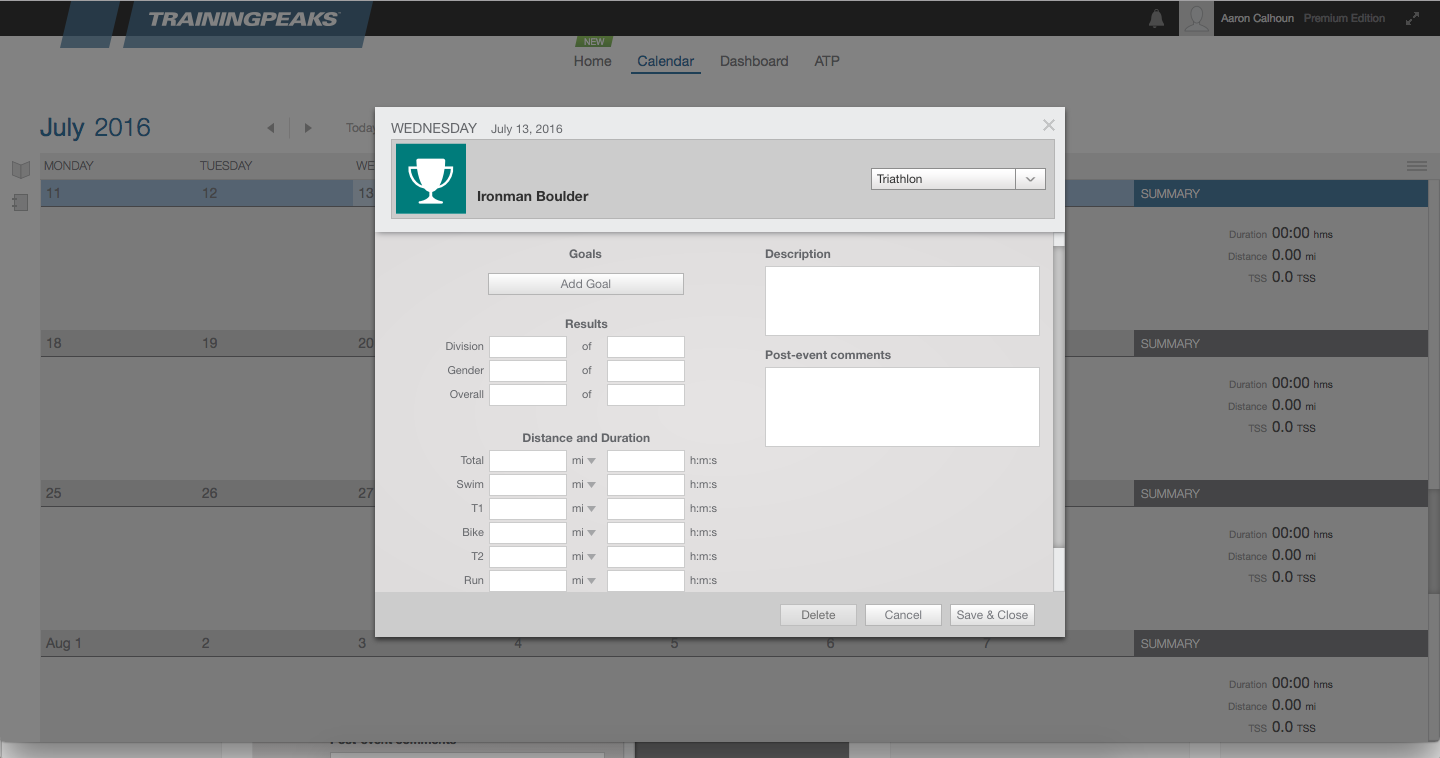Click the notifications bell icon

[1157, 19]
